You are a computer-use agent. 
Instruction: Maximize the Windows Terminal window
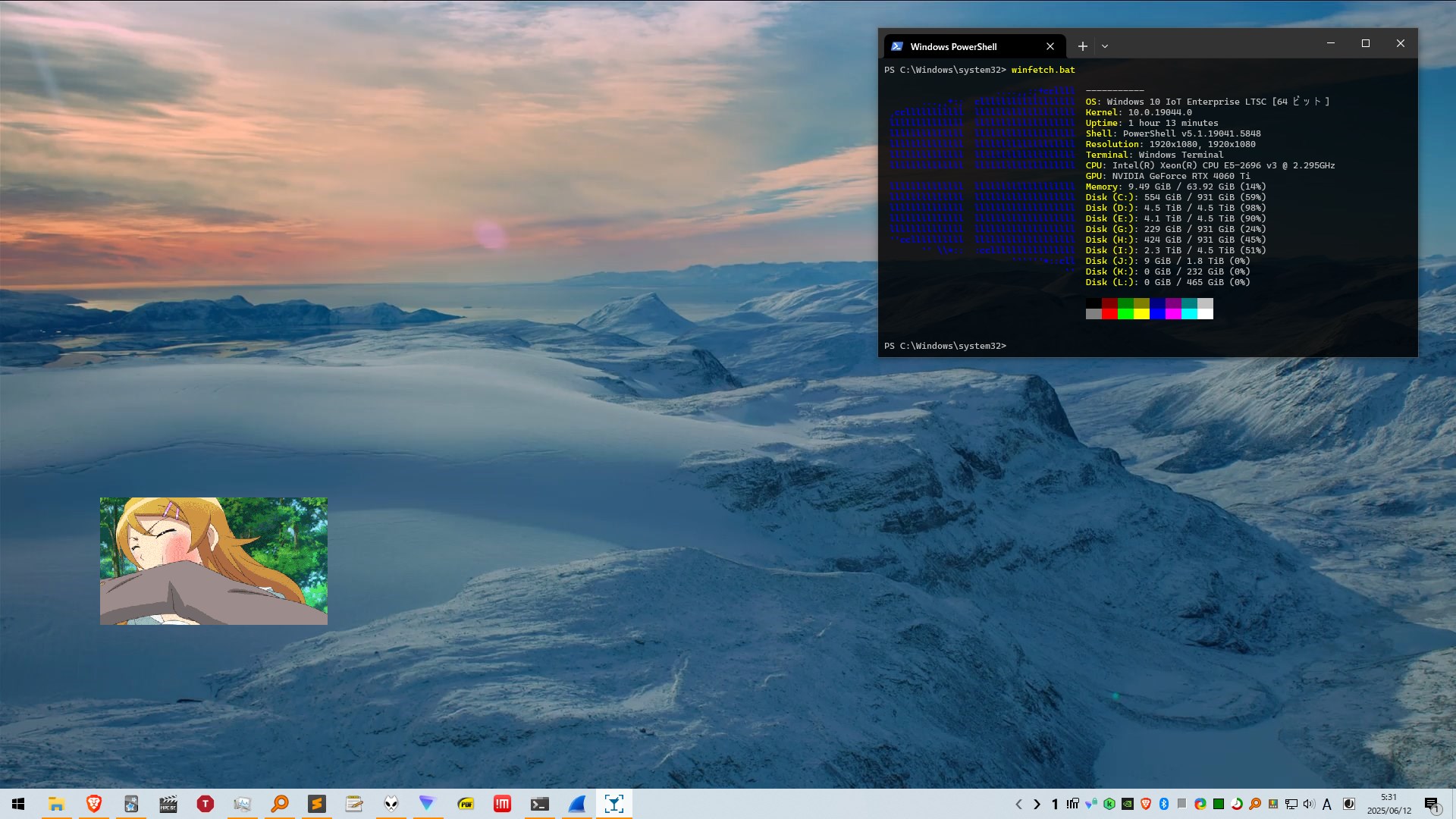pos(1366,43)
